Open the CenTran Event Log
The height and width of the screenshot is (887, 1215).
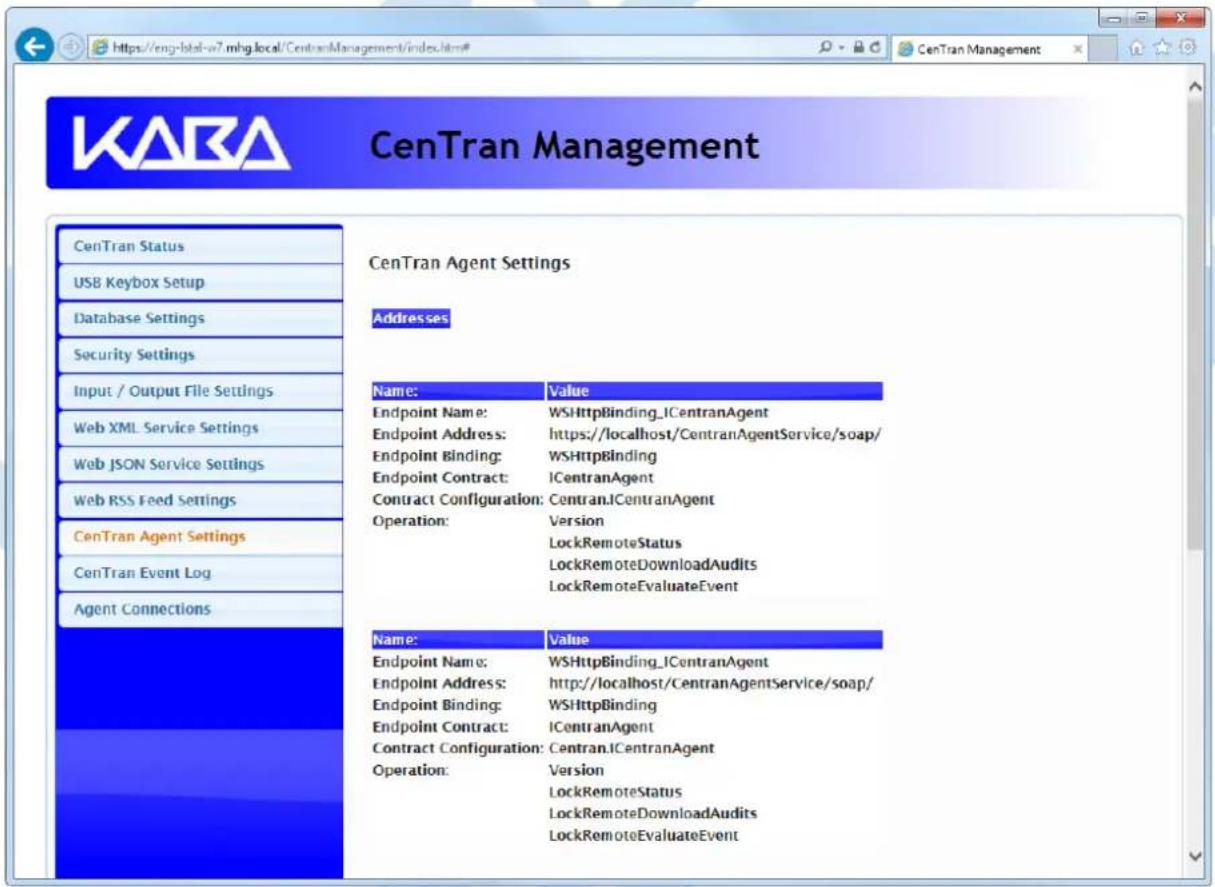pyautogui.click(x=200, y=573)
